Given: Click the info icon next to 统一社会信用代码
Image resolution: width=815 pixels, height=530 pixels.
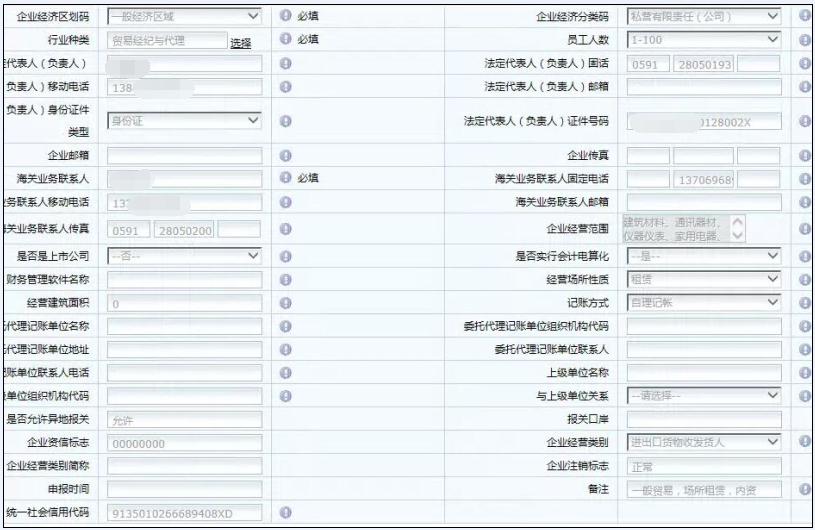Looking at the screenshot, I should click(x=285, y=513).
